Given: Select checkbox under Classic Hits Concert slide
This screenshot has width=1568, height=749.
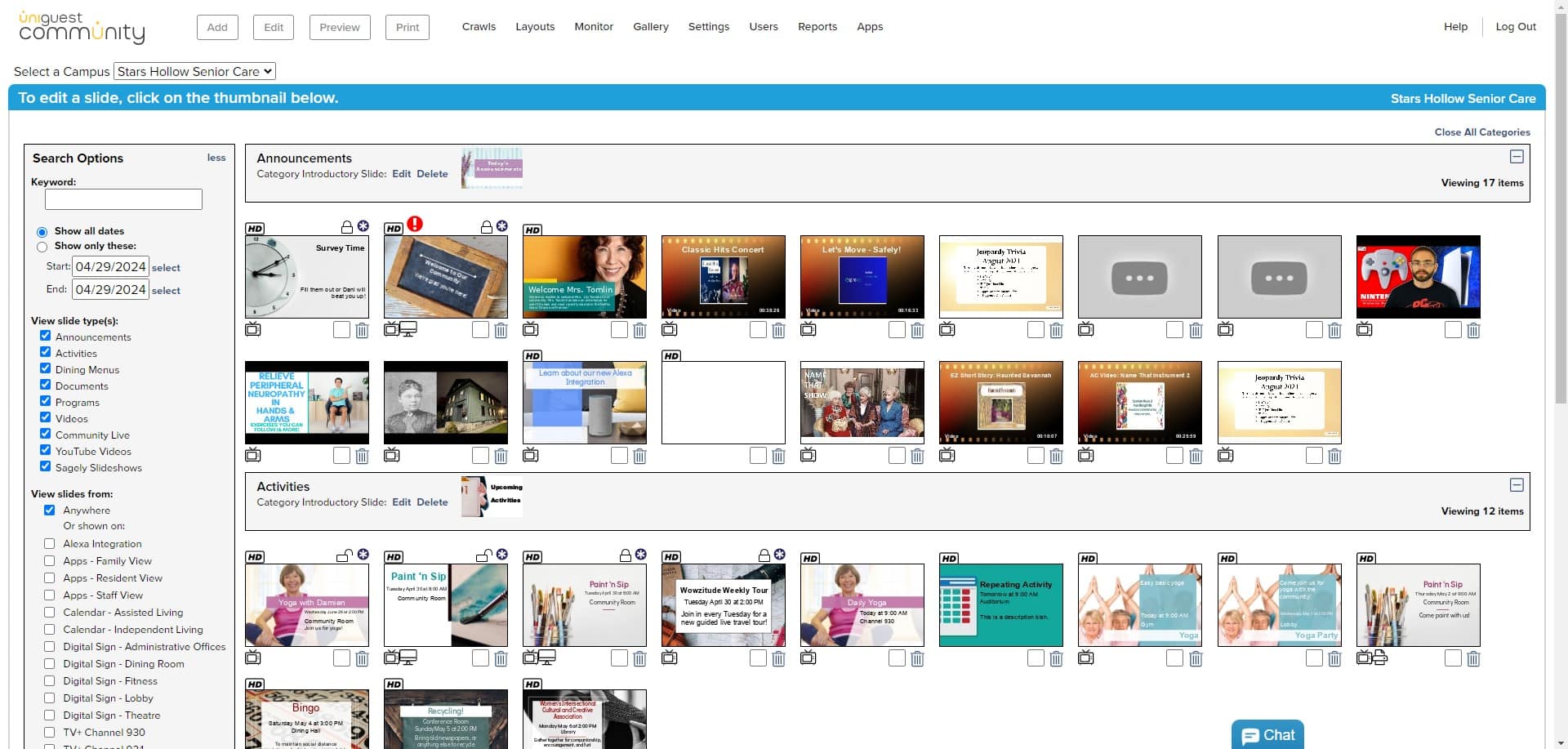Looking at the screenshot, I should click(x=758, y=329).
